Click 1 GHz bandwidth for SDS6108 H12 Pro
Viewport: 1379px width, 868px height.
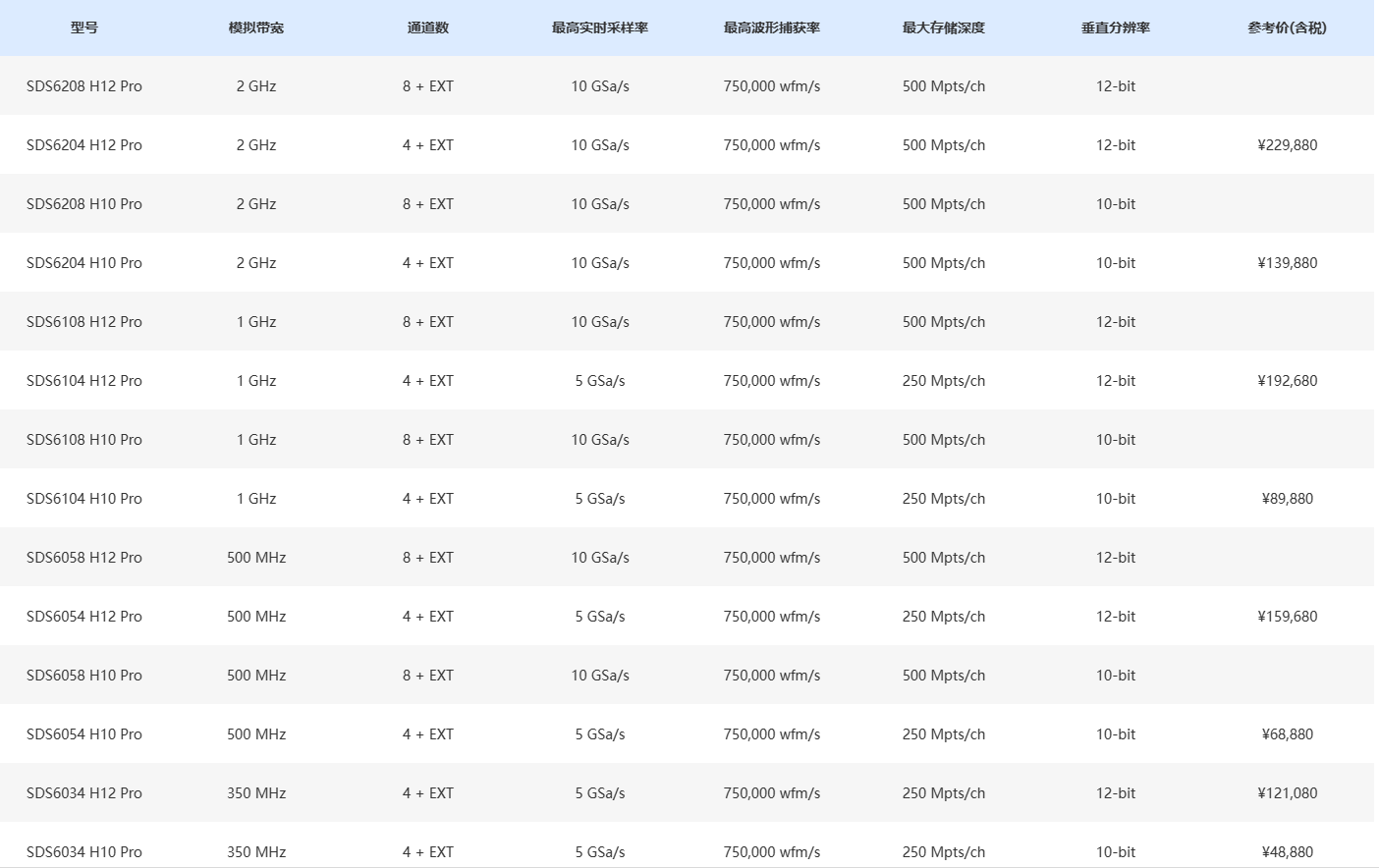(256, 322)
